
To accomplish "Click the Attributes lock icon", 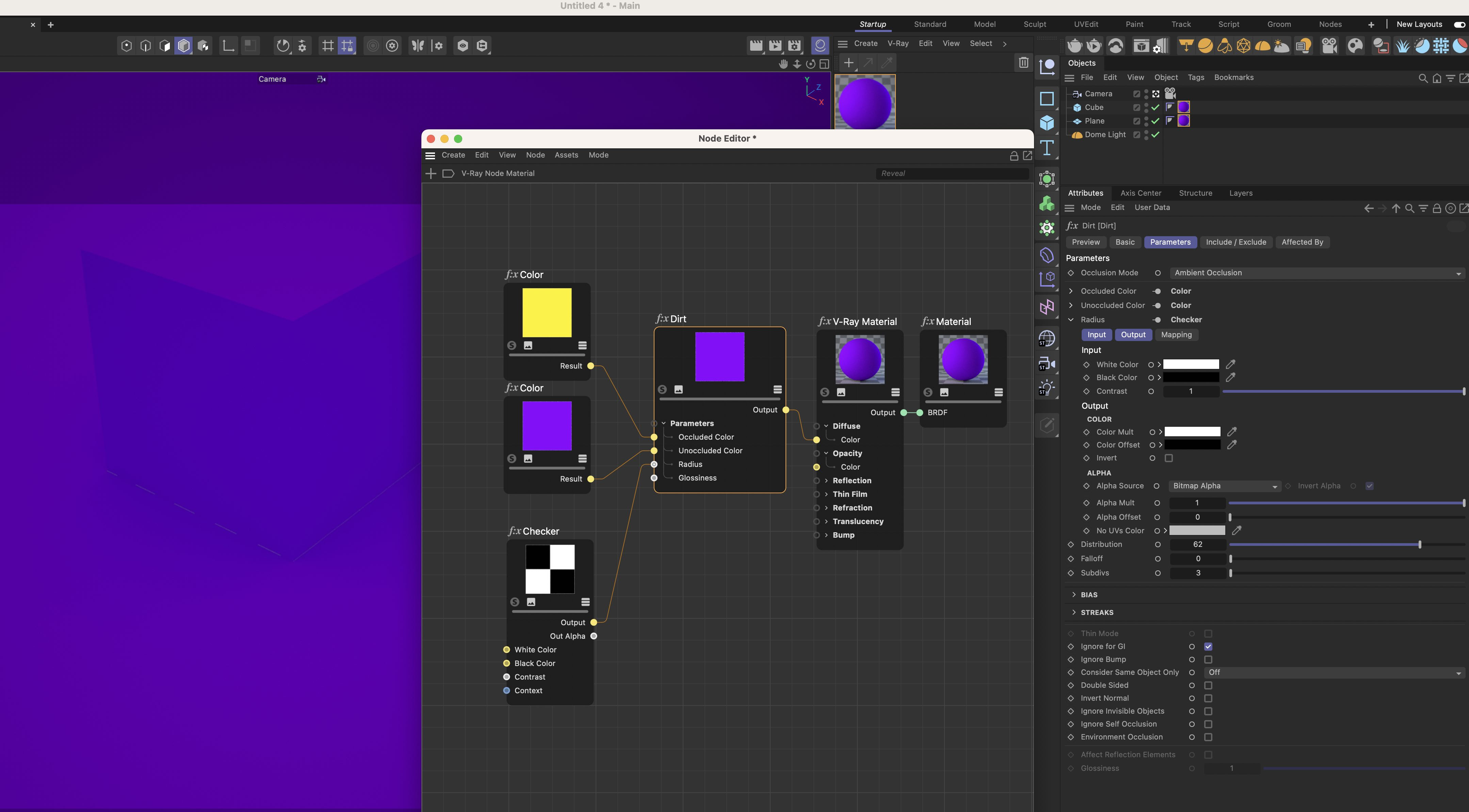I will coord(1436,209).
